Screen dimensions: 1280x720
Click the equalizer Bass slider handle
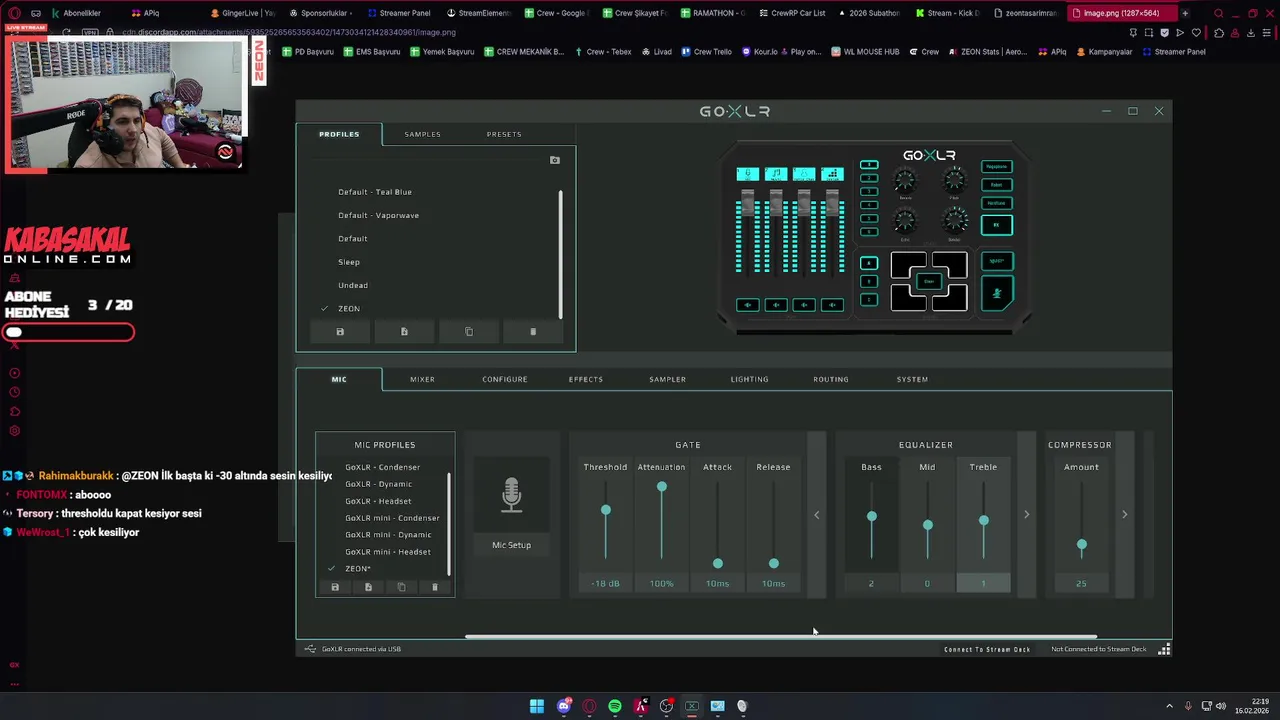point(871,517)
